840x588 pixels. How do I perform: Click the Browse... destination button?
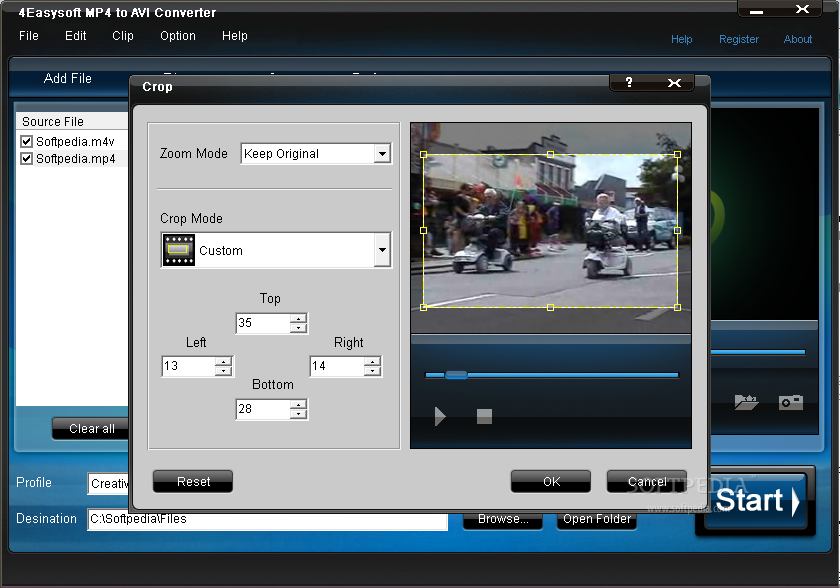pyautogui.click(x=502, y=519)
